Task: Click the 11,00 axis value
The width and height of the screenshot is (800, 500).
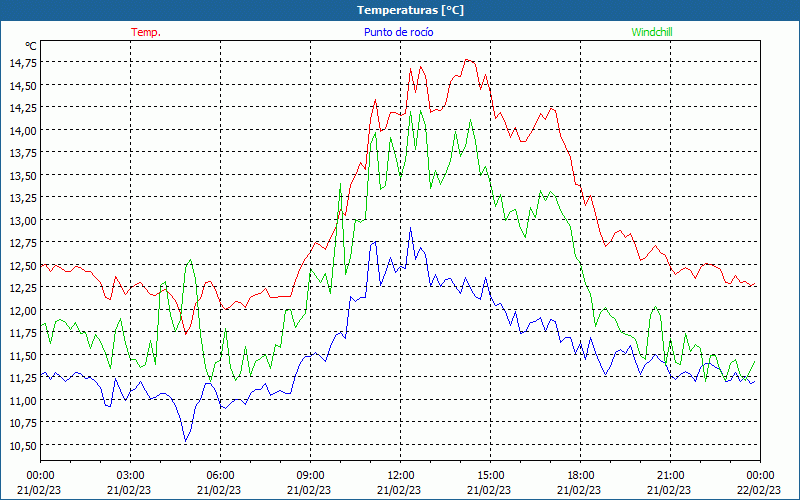Action: click(22, 400)
